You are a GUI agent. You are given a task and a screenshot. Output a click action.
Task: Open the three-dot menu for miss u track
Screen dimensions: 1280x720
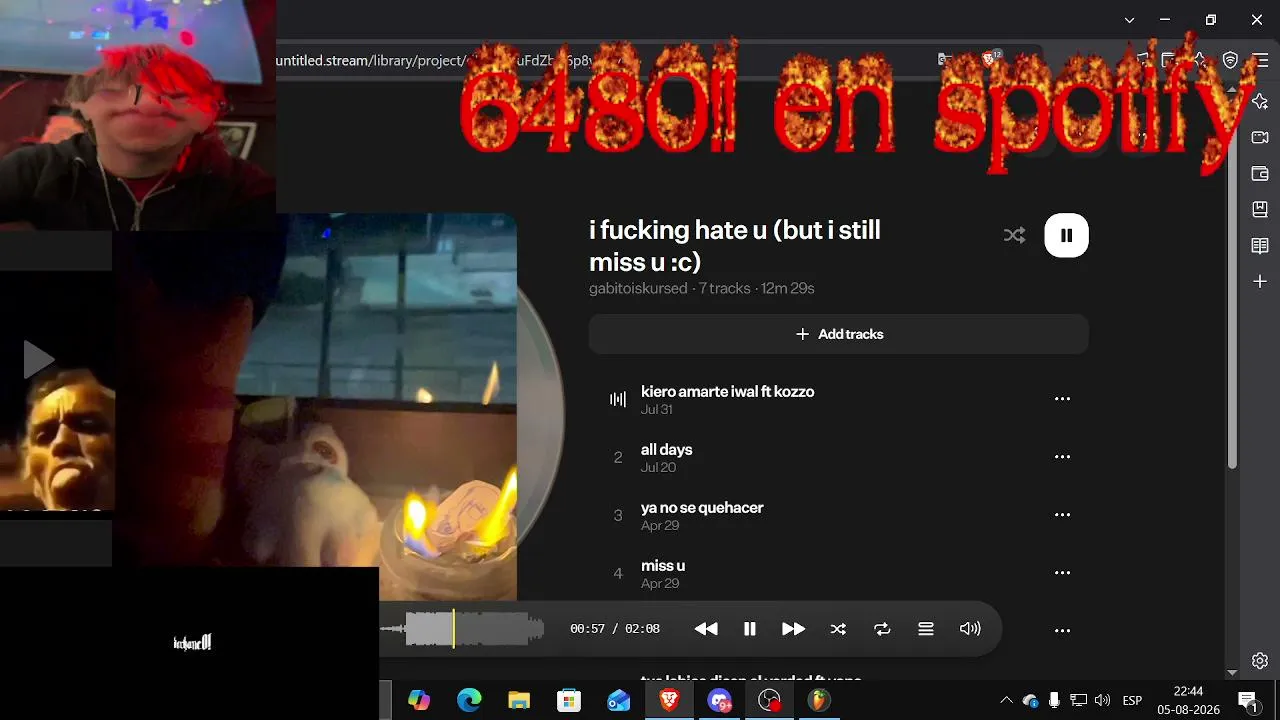(1062, 573)
